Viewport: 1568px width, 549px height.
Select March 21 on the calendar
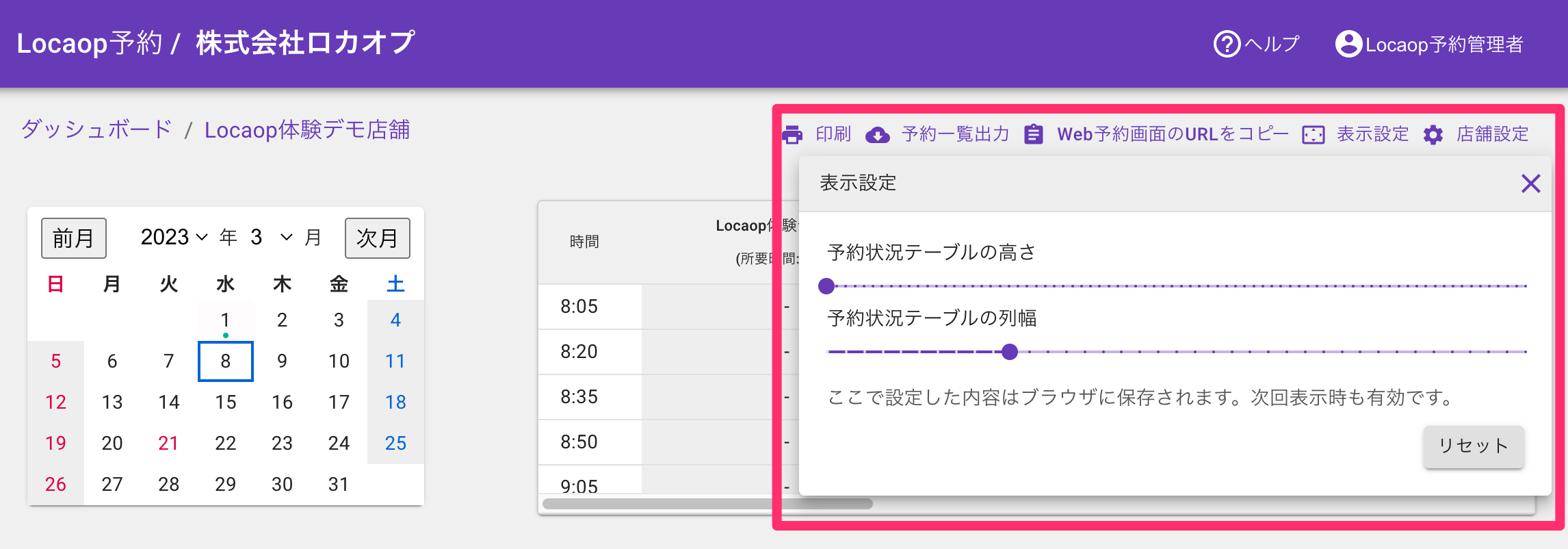coord(168,443)
